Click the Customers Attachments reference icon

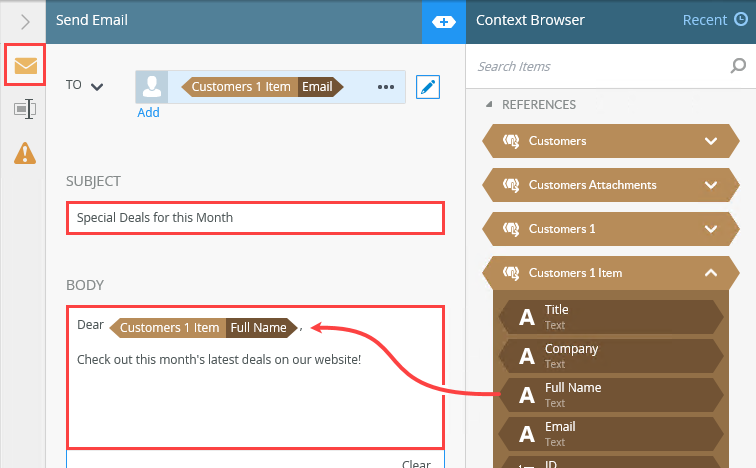511,185
